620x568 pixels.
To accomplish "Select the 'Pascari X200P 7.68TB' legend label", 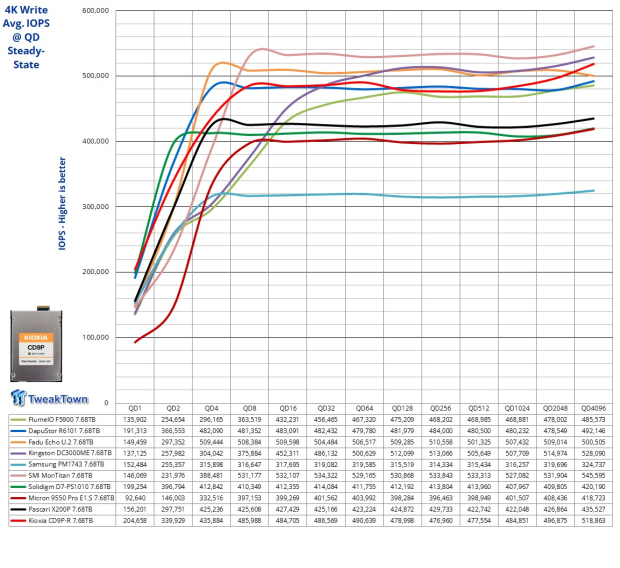I will pos(60,509).
